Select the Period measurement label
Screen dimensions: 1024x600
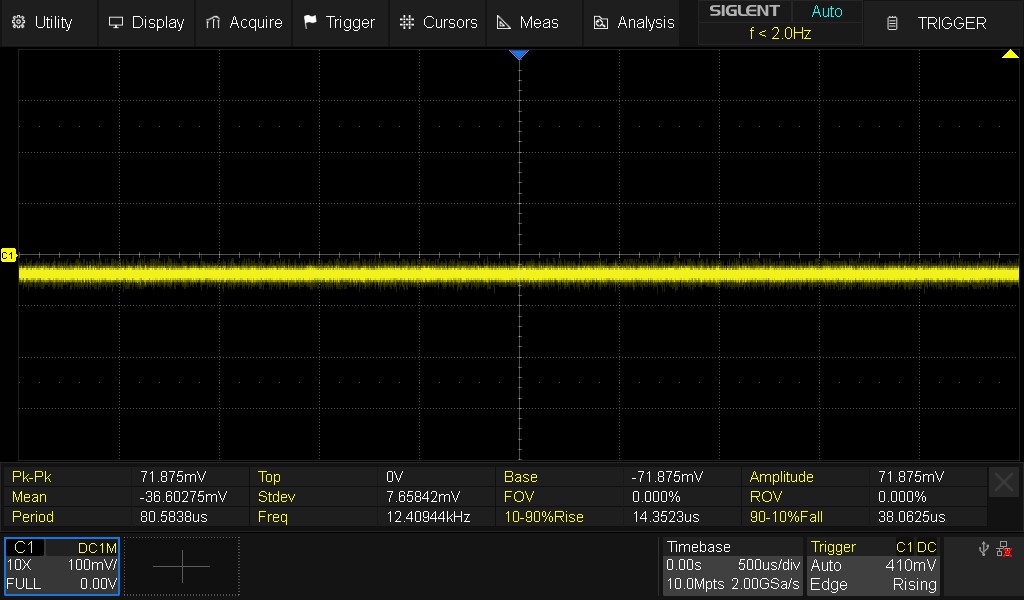coord(33,517)
